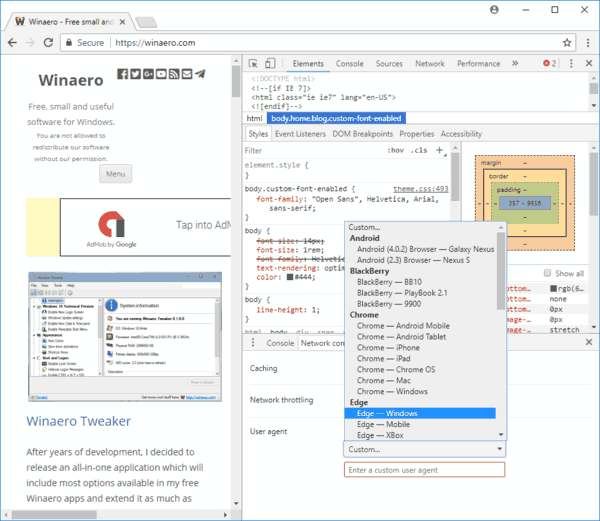Show more DevTools tabs via chevron
Screen dimensions: 600x521
pos(516,64)
